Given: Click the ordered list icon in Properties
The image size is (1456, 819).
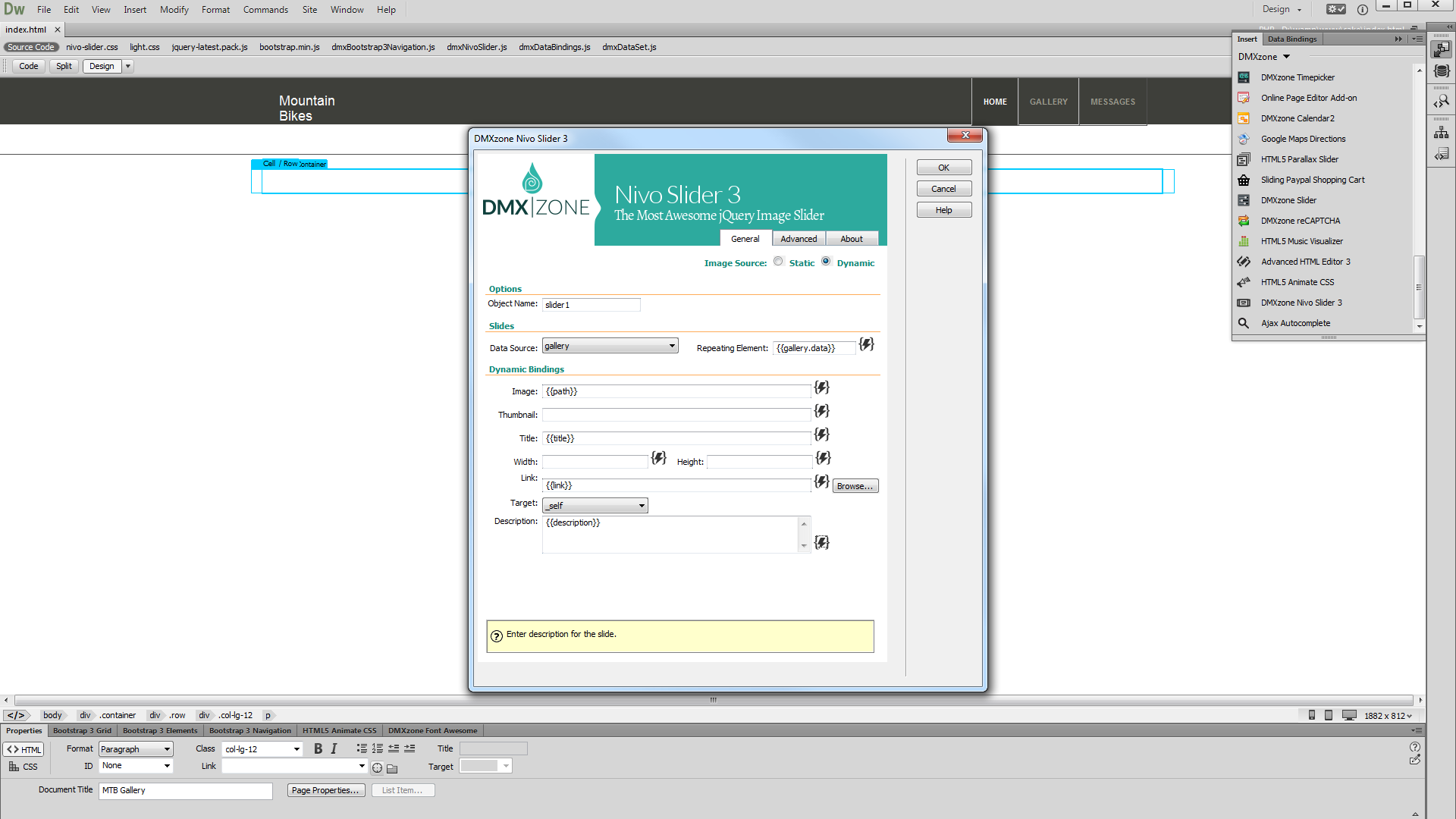Looking at the screenshot, I should click(x=378, y=748).
